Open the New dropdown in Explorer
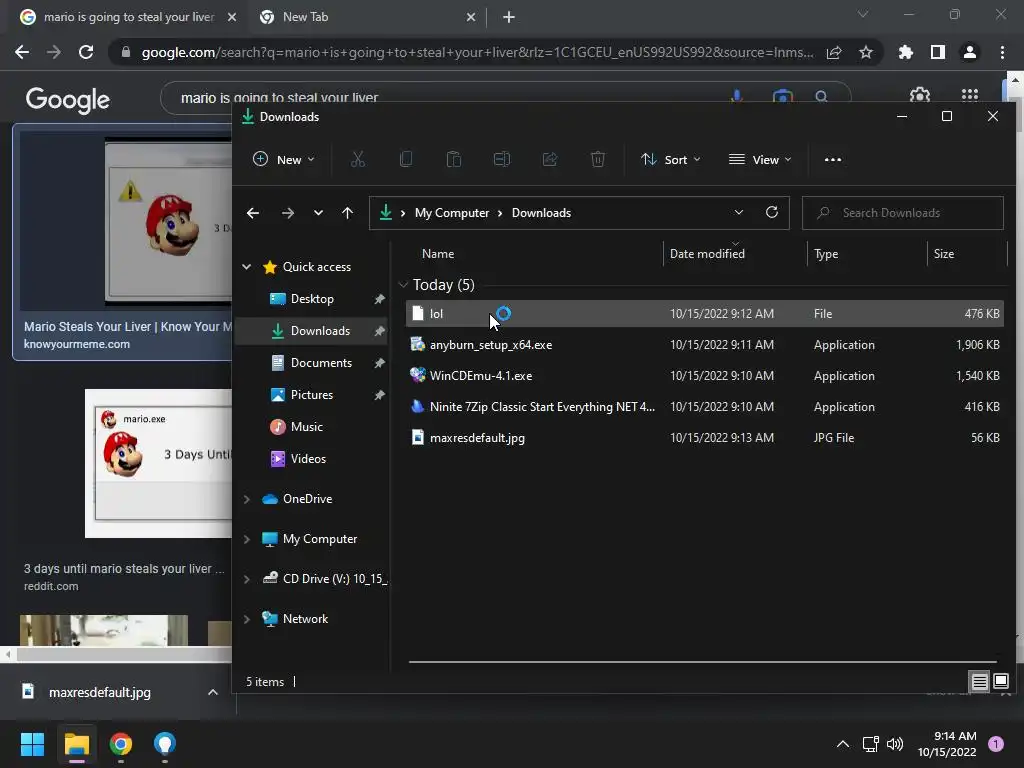Image resolution: width=1024 pixels, height=768 pixels. pos(283,159)
